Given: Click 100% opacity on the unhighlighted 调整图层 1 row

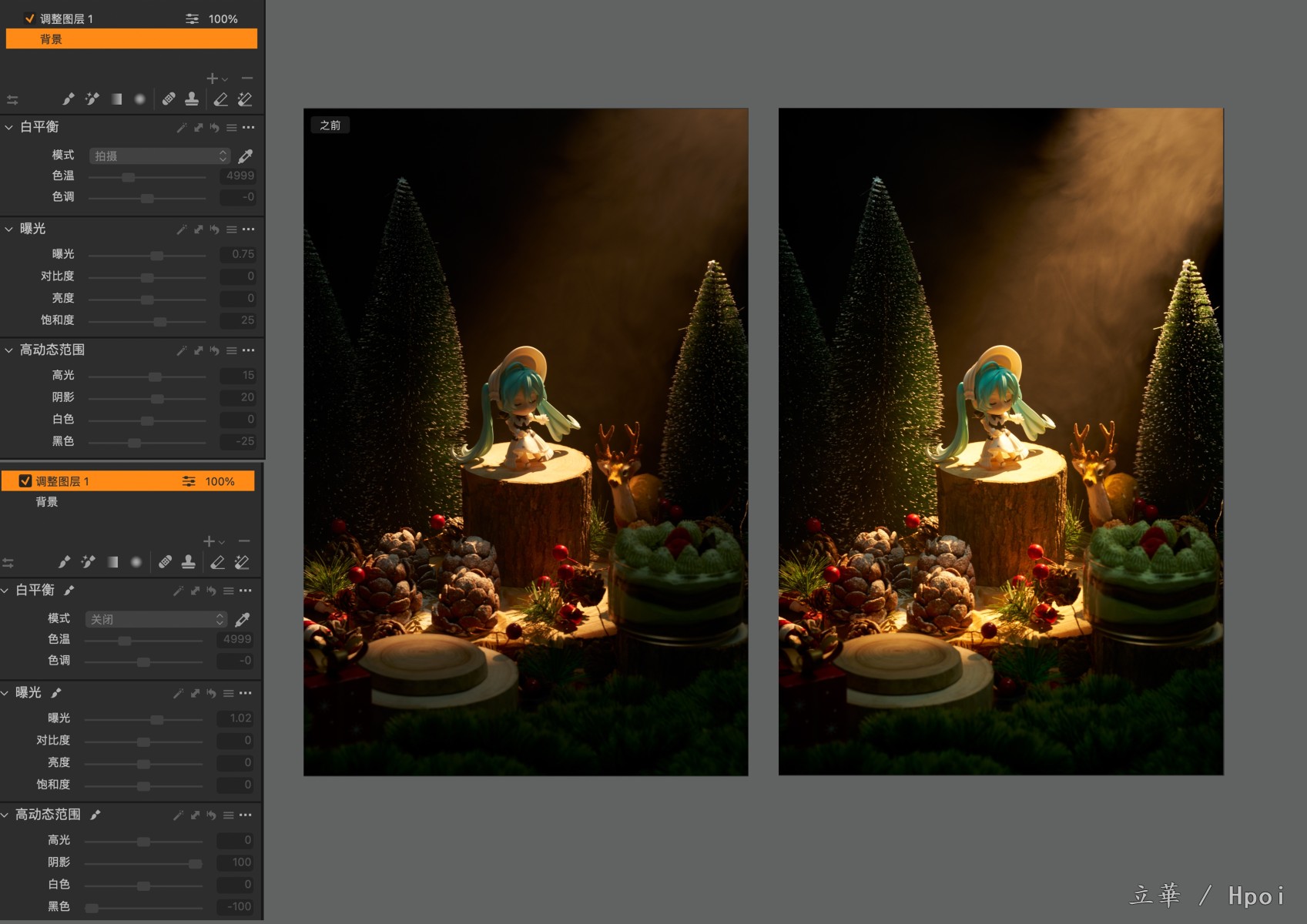Looking at the screenshot, I should (x=223, y=18).
